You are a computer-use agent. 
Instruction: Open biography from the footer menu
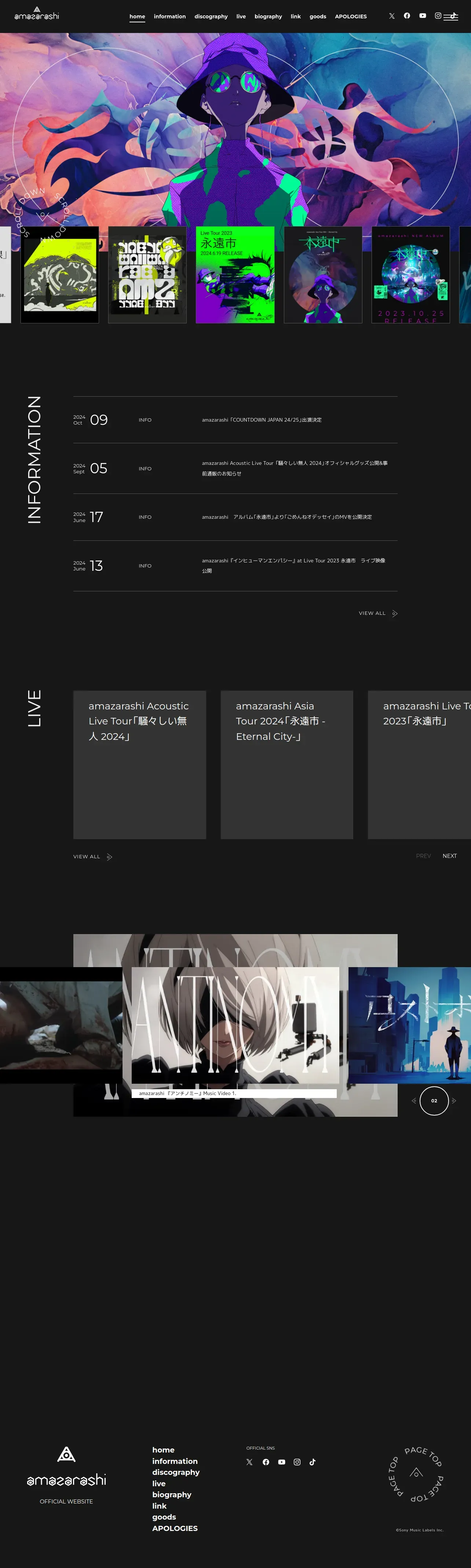[x=172, y=1494]
